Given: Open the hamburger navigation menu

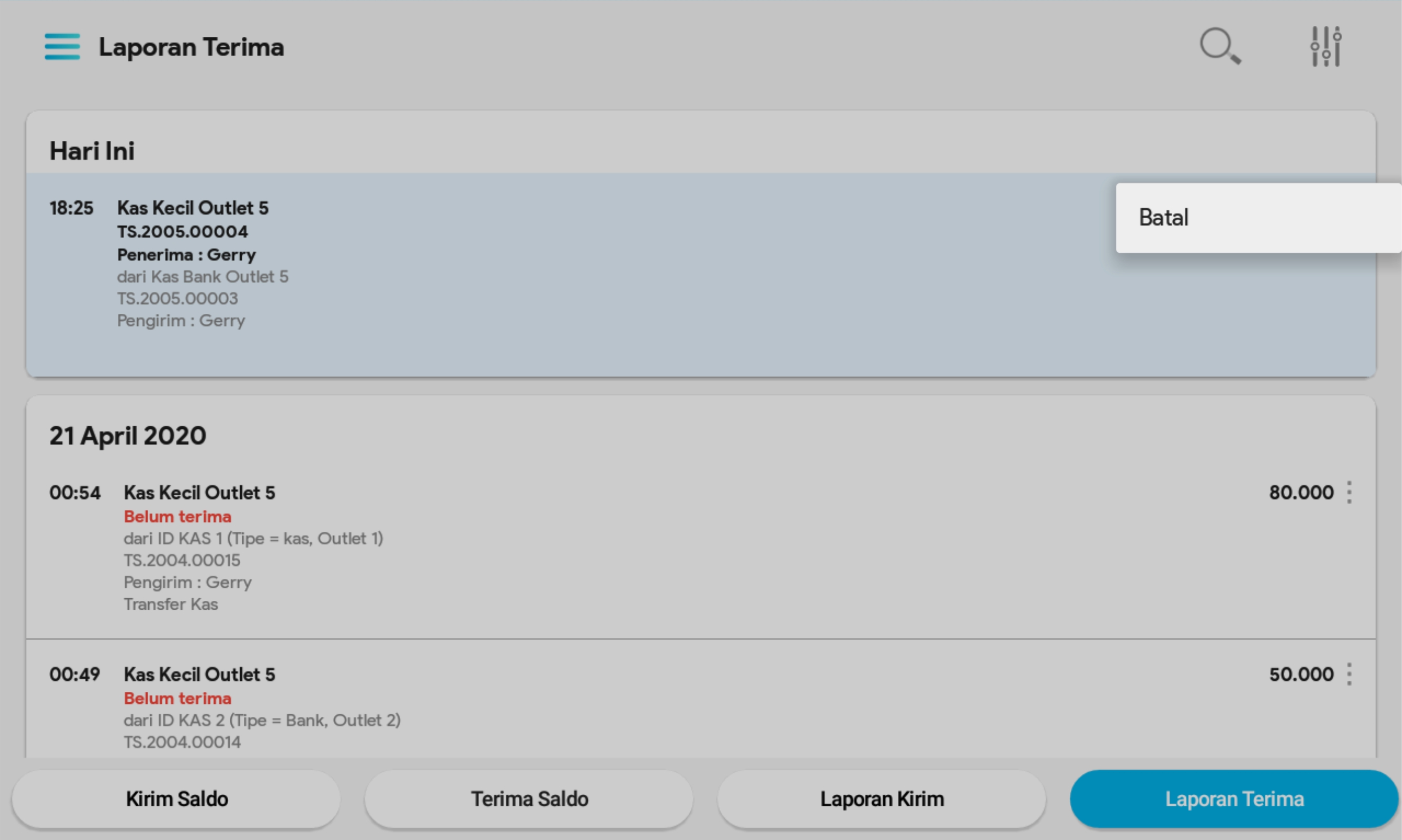Looking at the screenshot, I should (62, 46).
